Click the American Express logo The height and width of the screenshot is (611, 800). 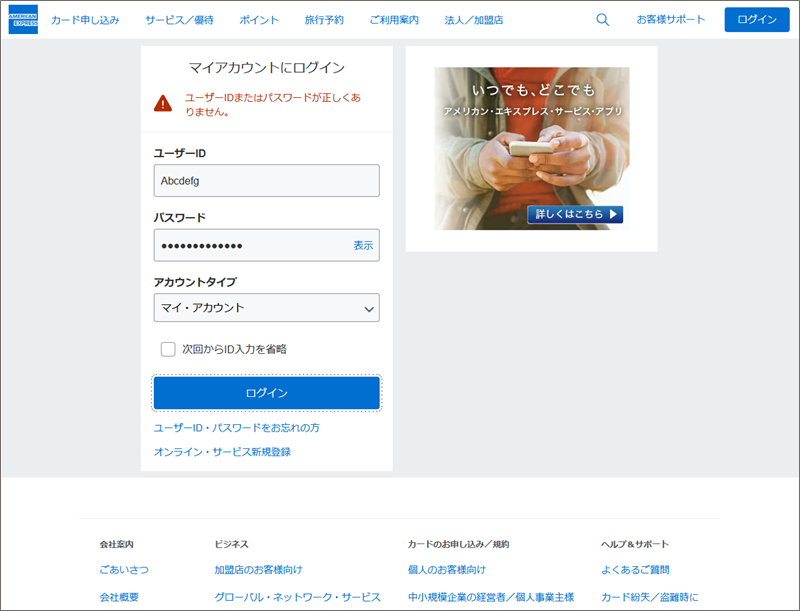(x=23, y=19)
